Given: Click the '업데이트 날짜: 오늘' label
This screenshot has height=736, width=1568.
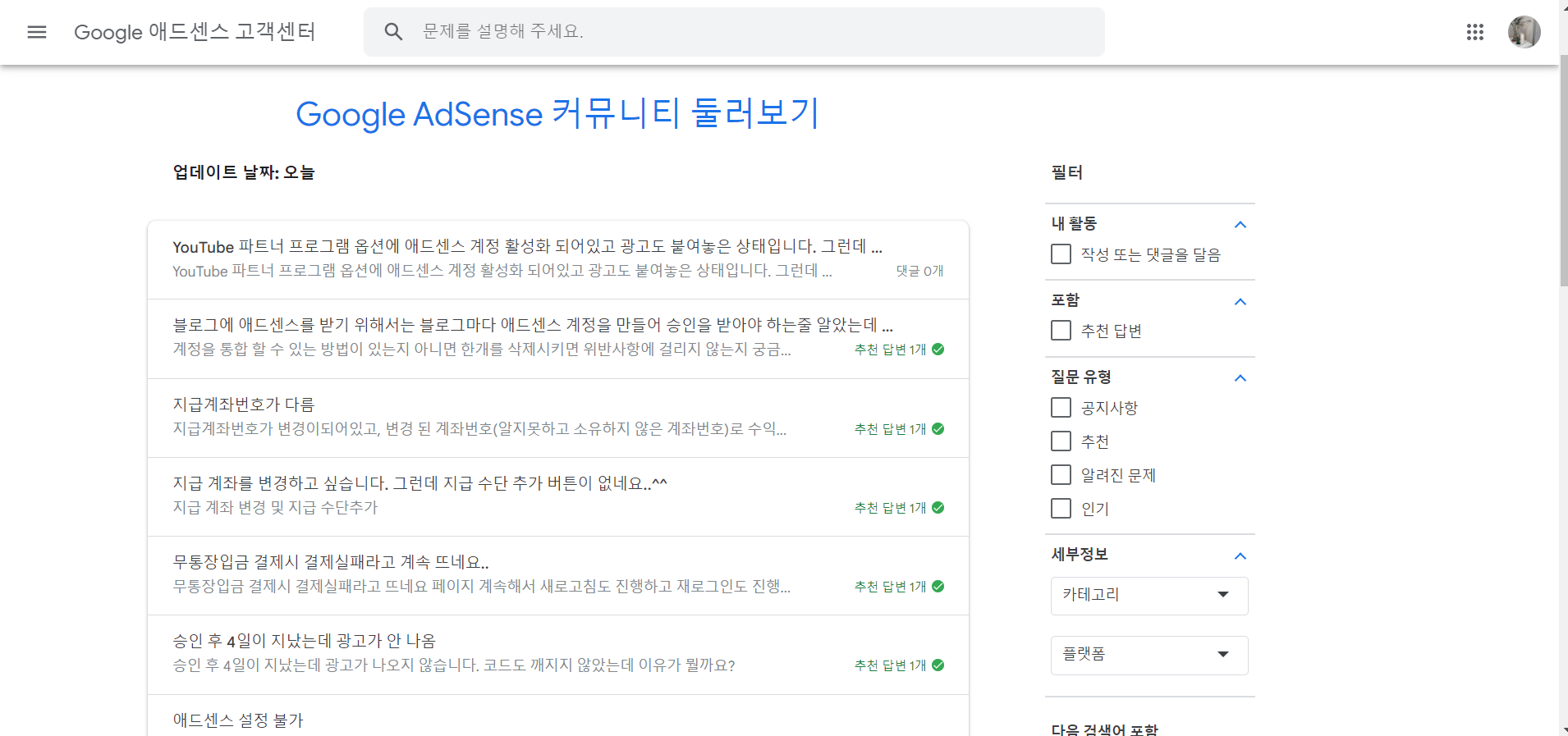Looking at the screenshot, I should (x=244, y=172).
